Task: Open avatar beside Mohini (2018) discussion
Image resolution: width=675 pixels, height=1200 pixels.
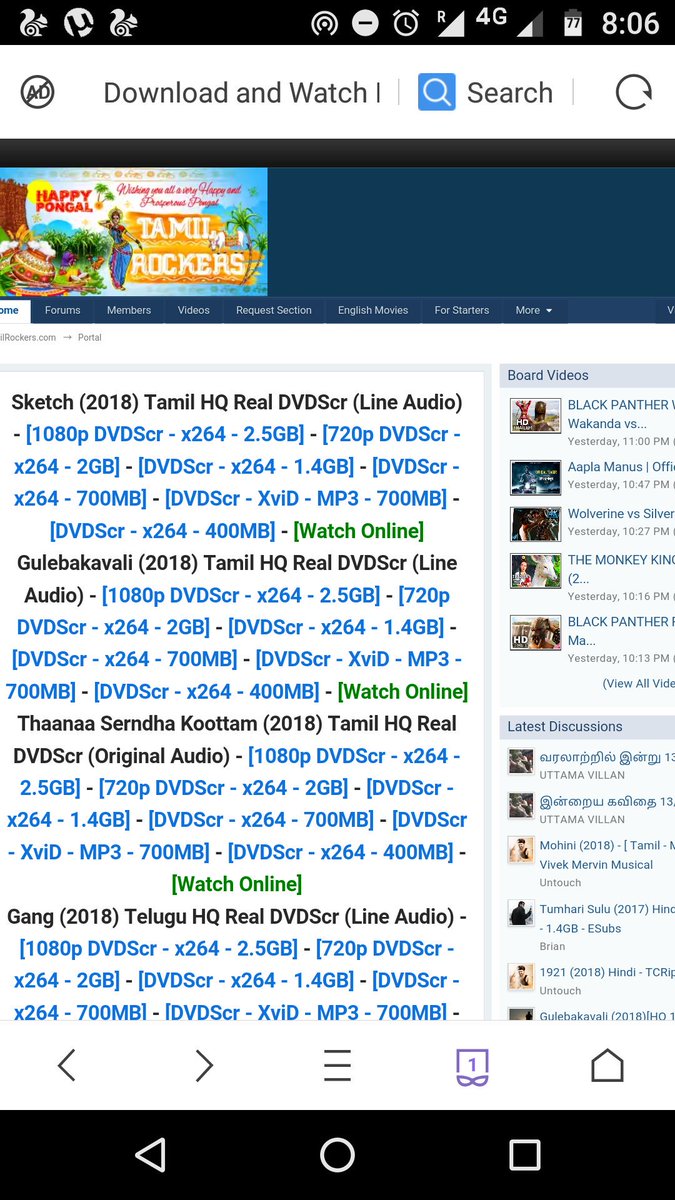Action: tap(520, 850)
